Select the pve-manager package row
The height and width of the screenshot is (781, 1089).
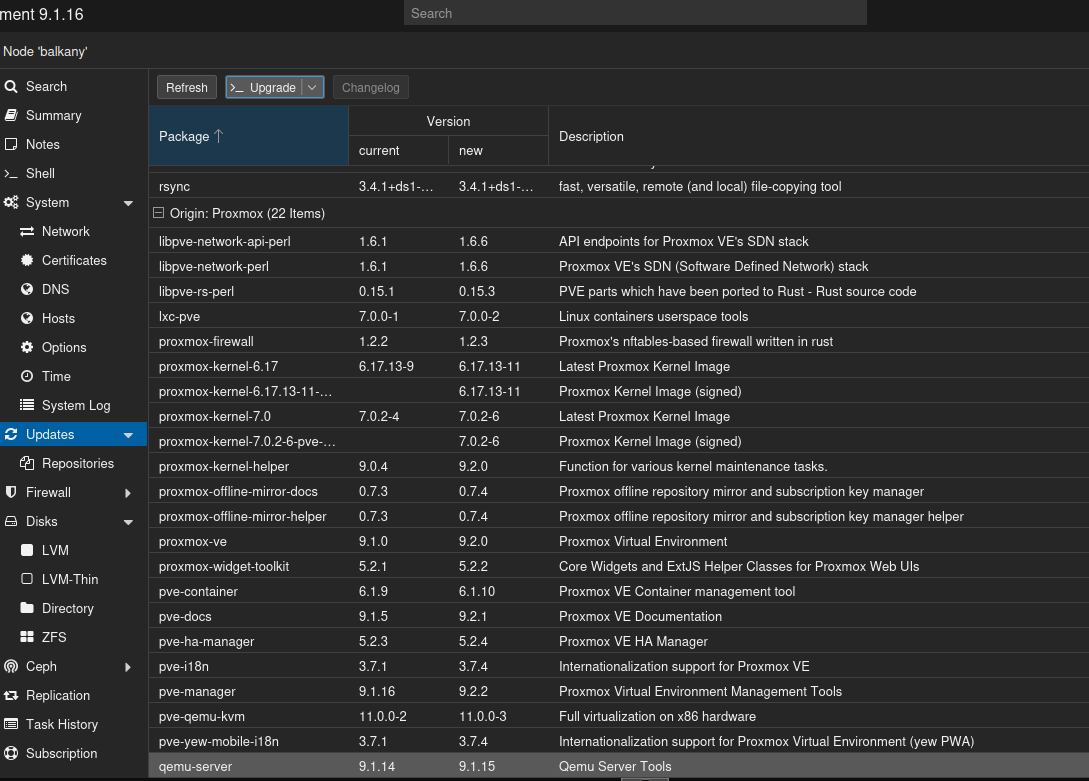619,691
